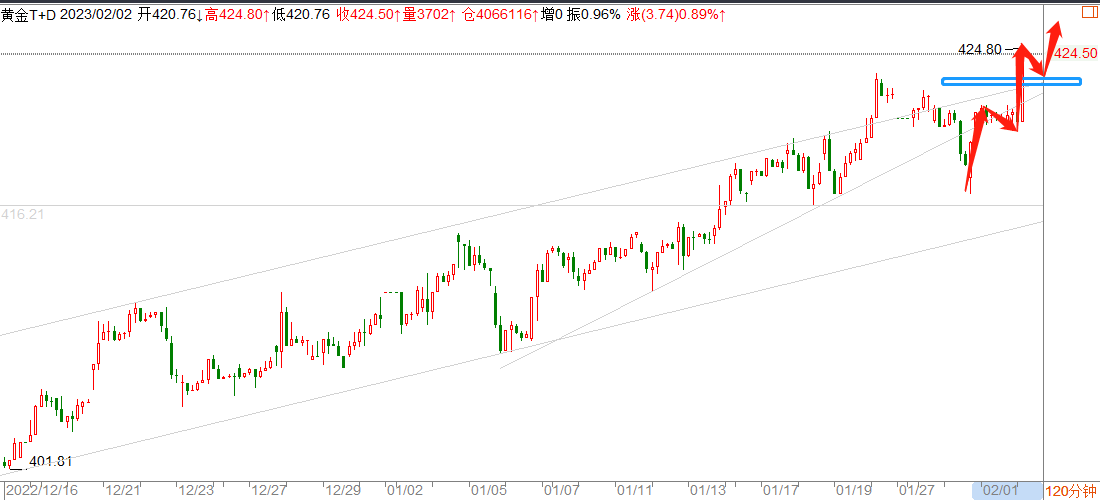Click the 2023/02/02 date in header
Screen dimensions: 1100x500
pyautogui.click(x=97, y=15)
